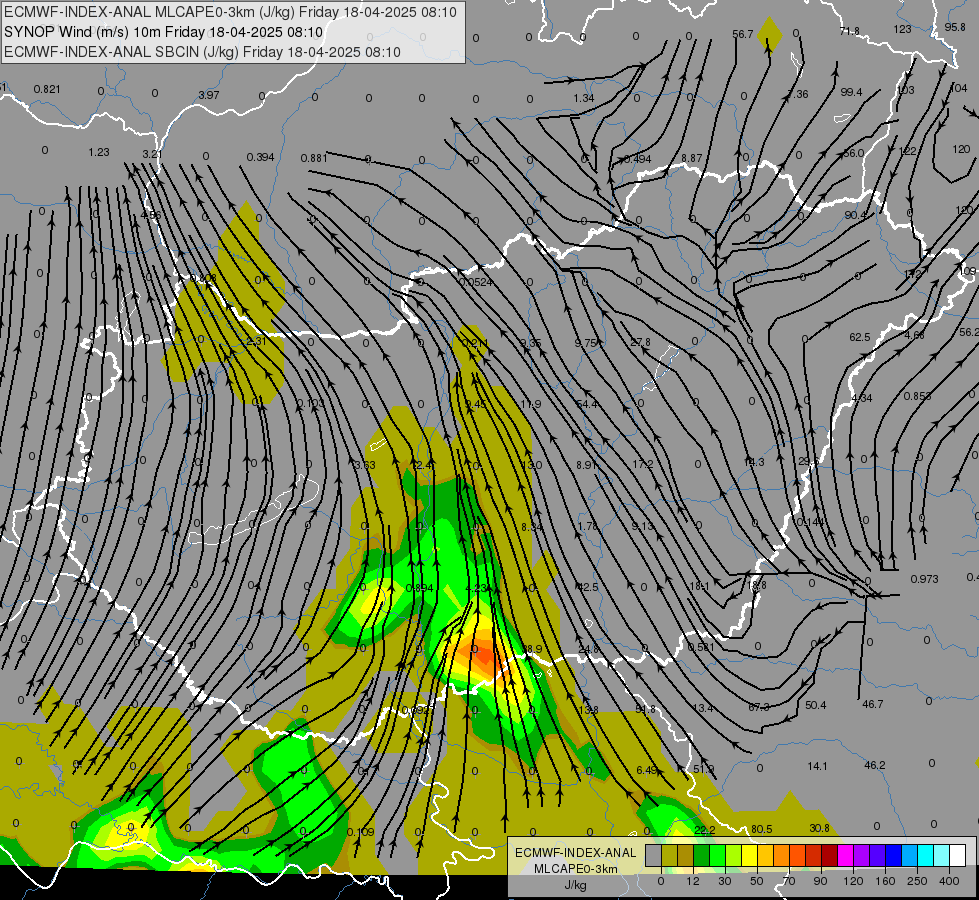Click the map value 90.4

(x=855, y=215)
